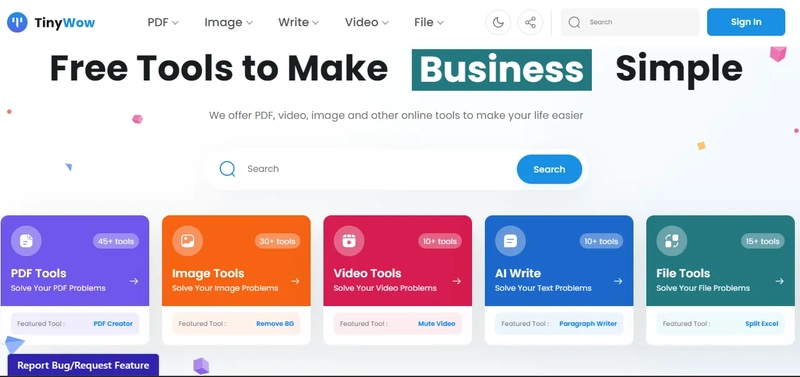800x377 pixels.
Task: Click the share icon in header
Action: point(530,22)
